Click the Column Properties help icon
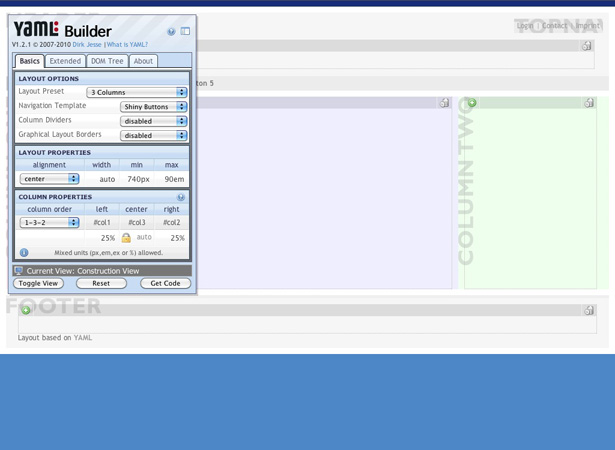Image resolution: width=615 pixels, height=450 pixels. [181, 197]
